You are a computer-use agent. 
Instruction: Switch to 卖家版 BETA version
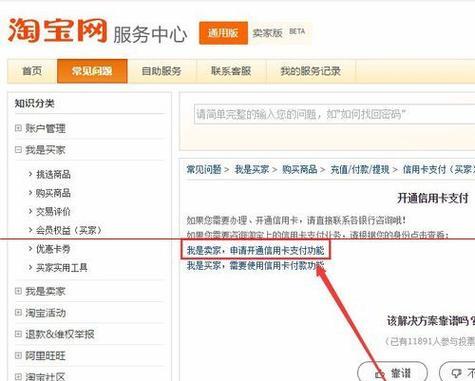pyautogui.click(x=279, y=32)
